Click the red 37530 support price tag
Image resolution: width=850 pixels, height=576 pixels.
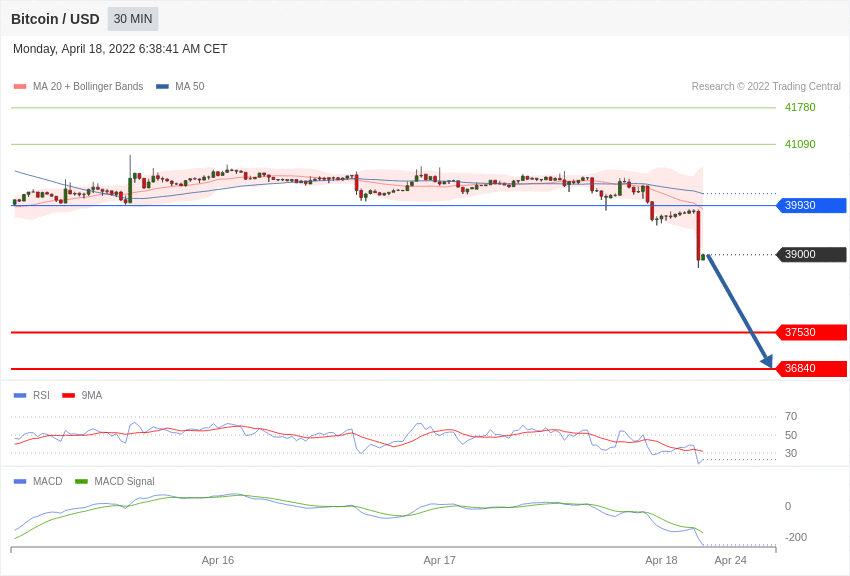811,333
